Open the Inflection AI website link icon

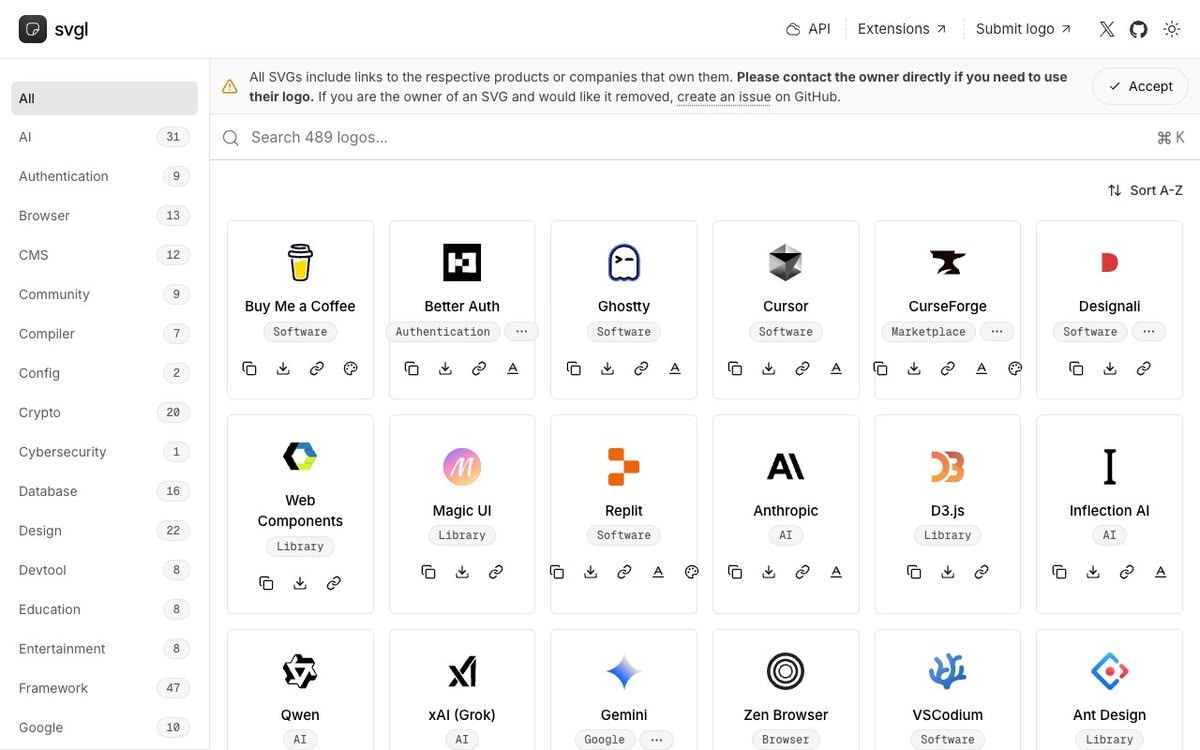pyautogui.click(x=1127, y=572)
